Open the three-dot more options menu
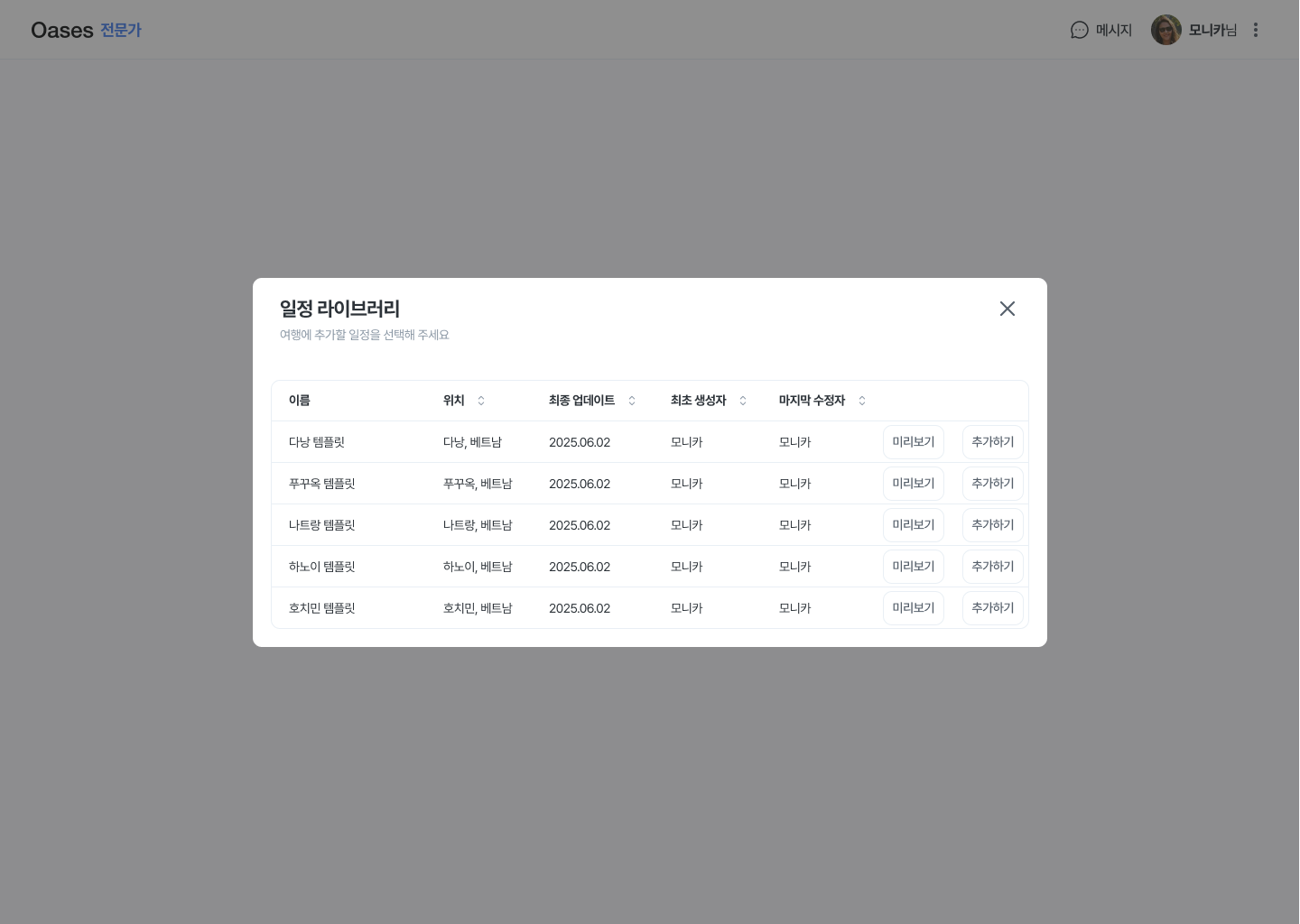The height and width of the screenshot is (924, 1300). 1255,30
